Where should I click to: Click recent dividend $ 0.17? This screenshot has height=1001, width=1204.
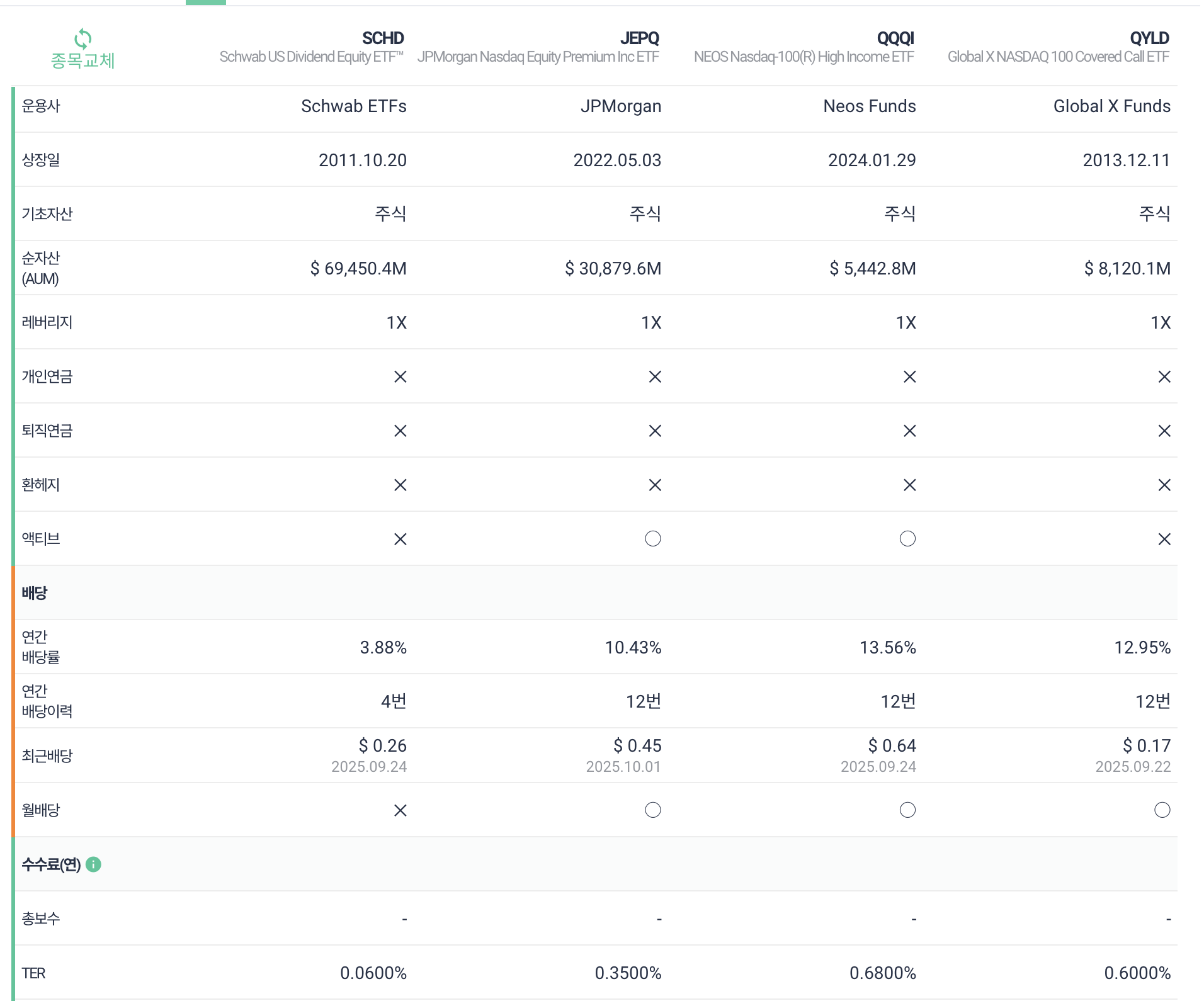[x=1147, y=745]
